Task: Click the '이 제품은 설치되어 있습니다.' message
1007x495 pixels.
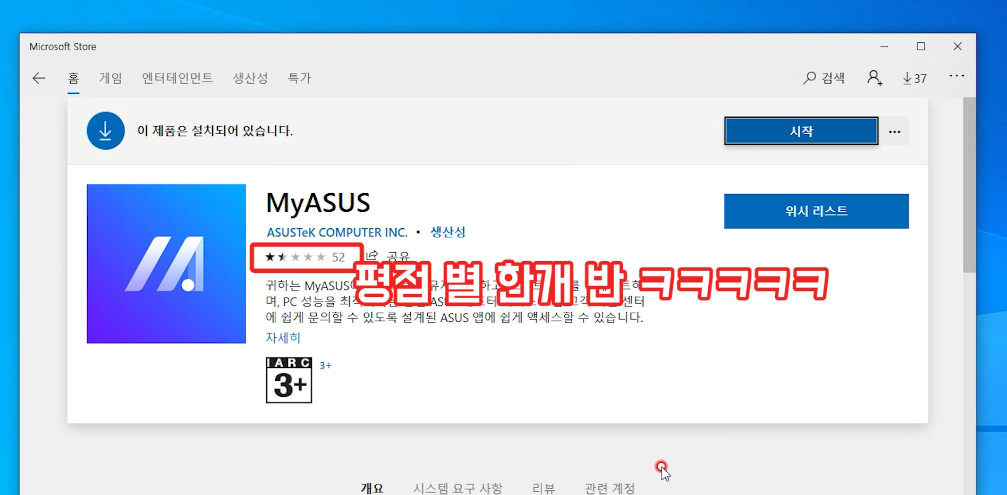Action: [215, 131]
